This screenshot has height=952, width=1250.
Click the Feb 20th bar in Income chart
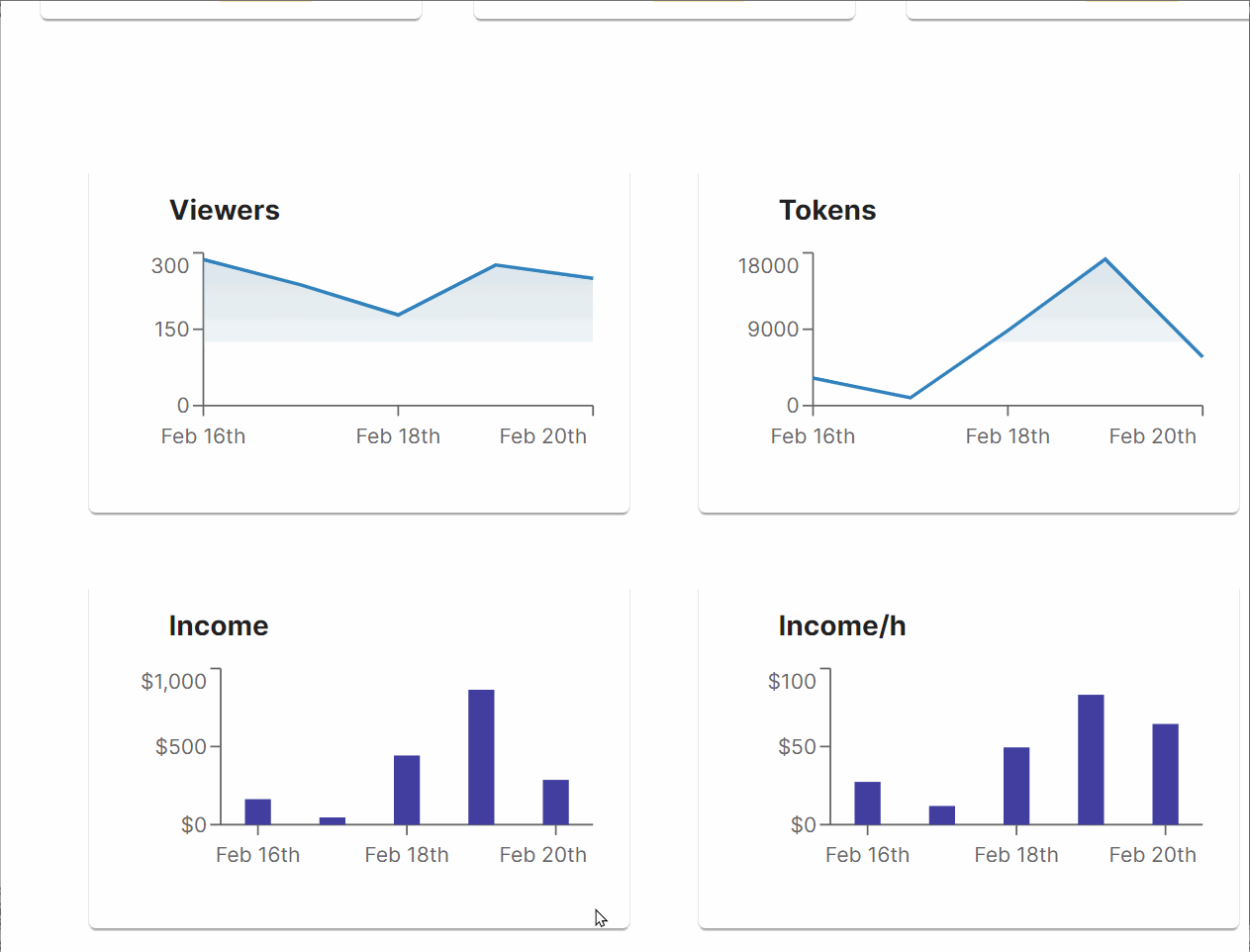(x=555, y=802)
